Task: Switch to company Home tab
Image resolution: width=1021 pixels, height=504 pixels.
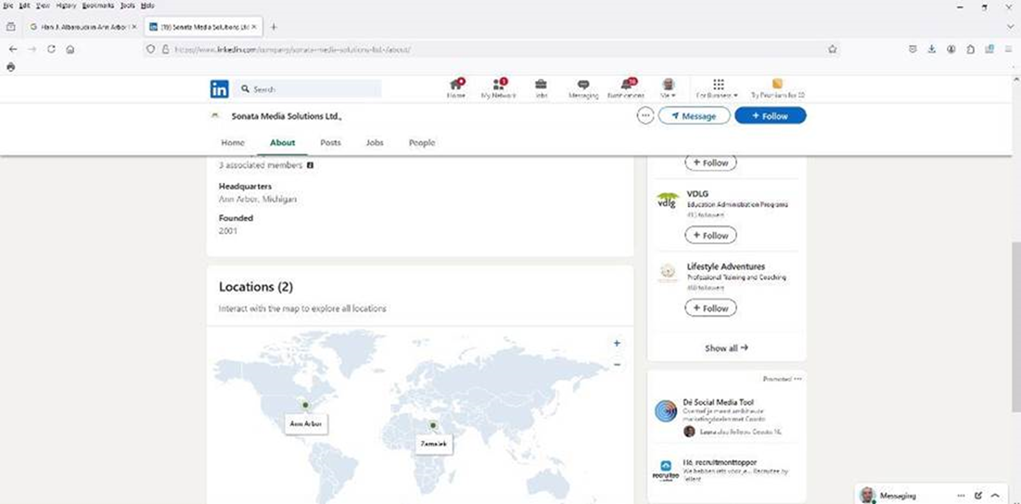Action: (232, 143)
